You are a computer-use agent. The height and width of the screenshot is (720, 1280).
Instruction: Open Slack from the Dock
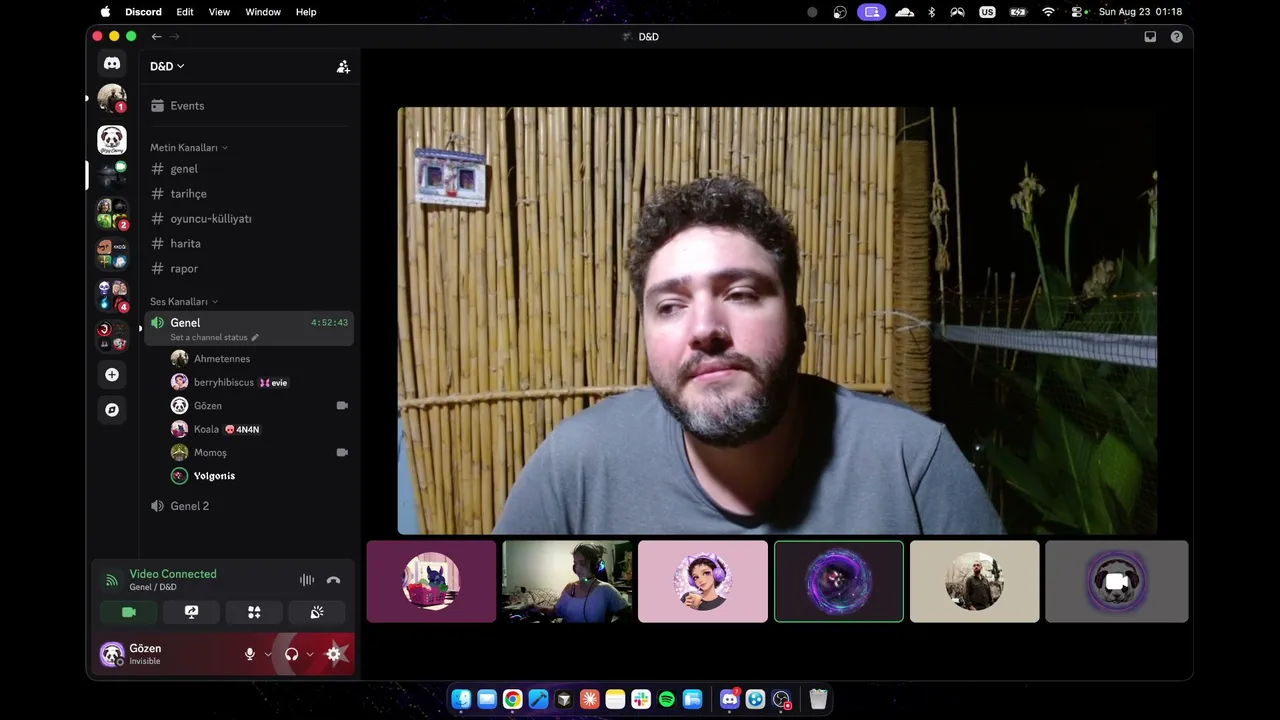(641, 700)
